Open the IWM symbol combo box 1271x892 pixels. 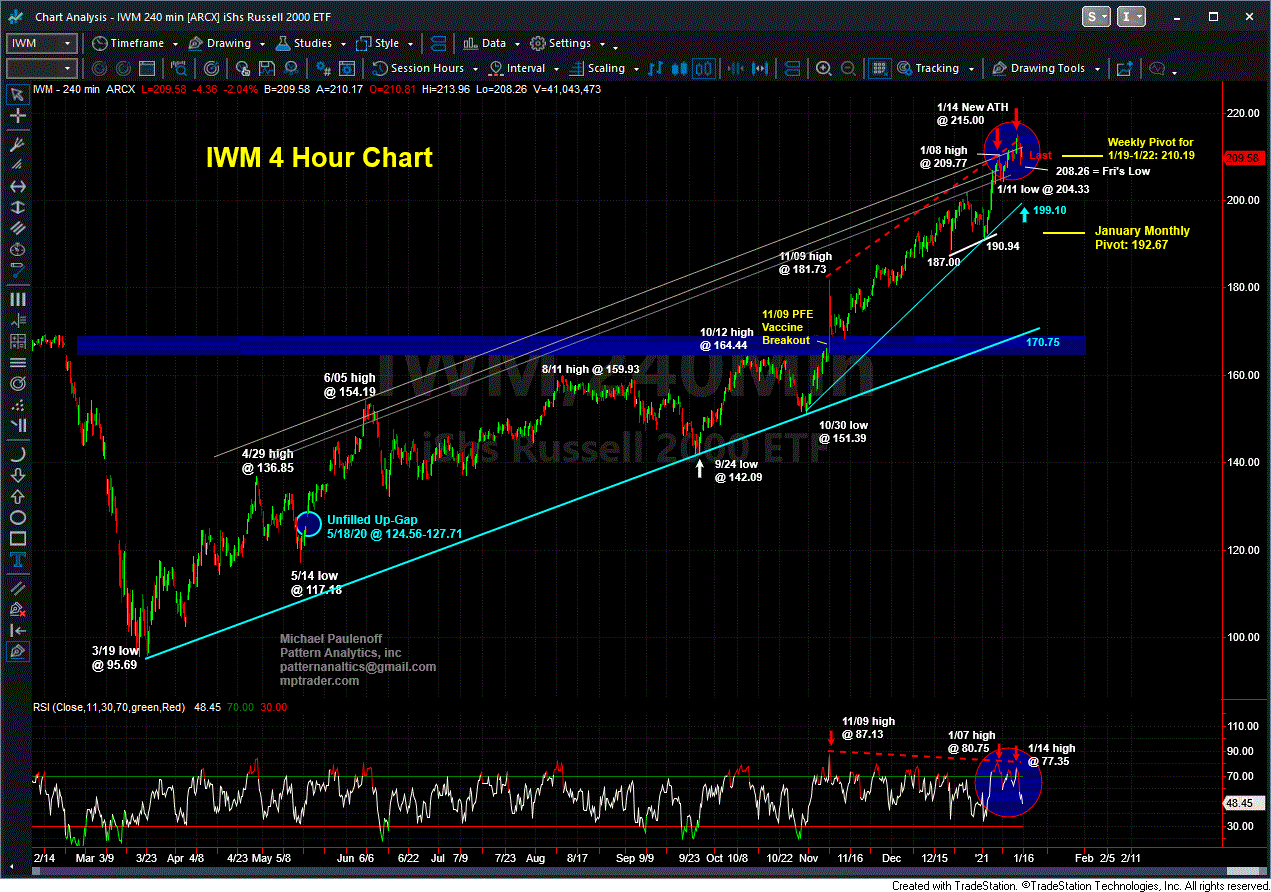point(42,43)
